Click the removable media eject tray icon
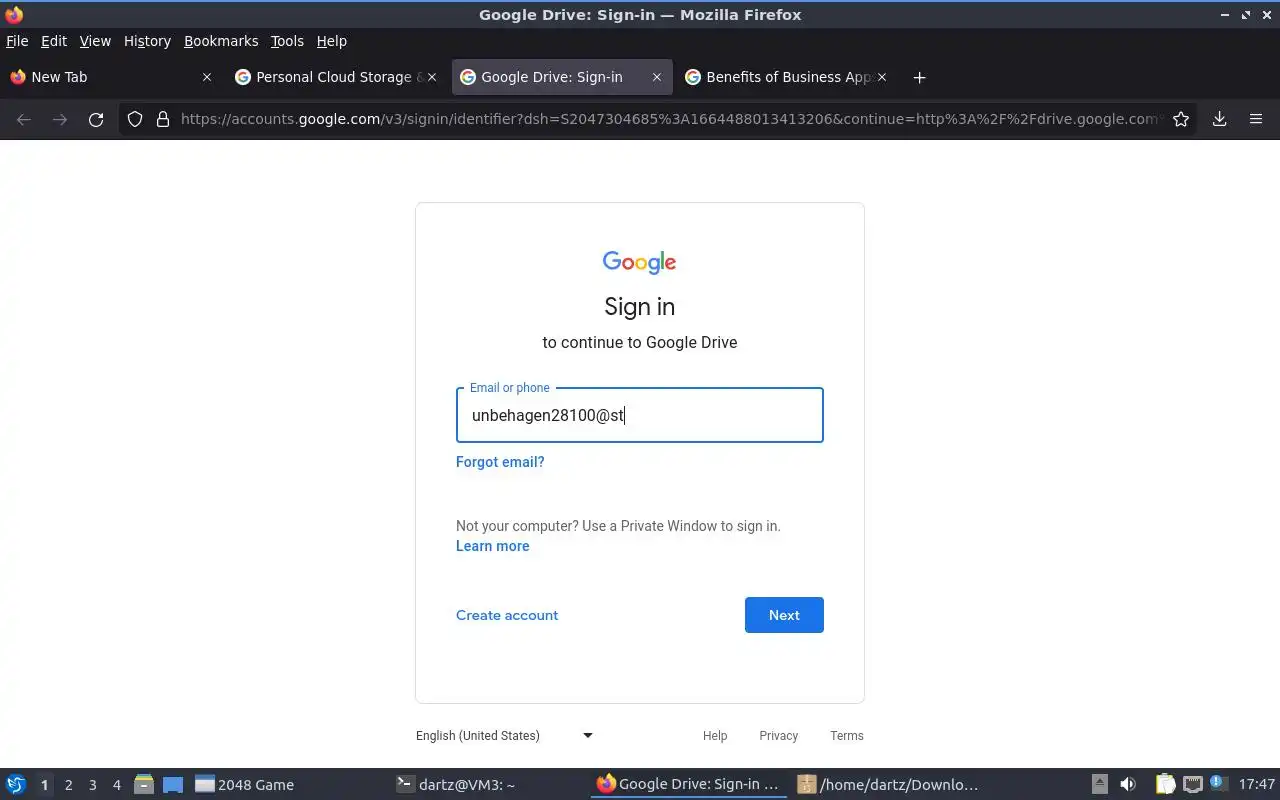The image size is (1280, 800). 1100,785
